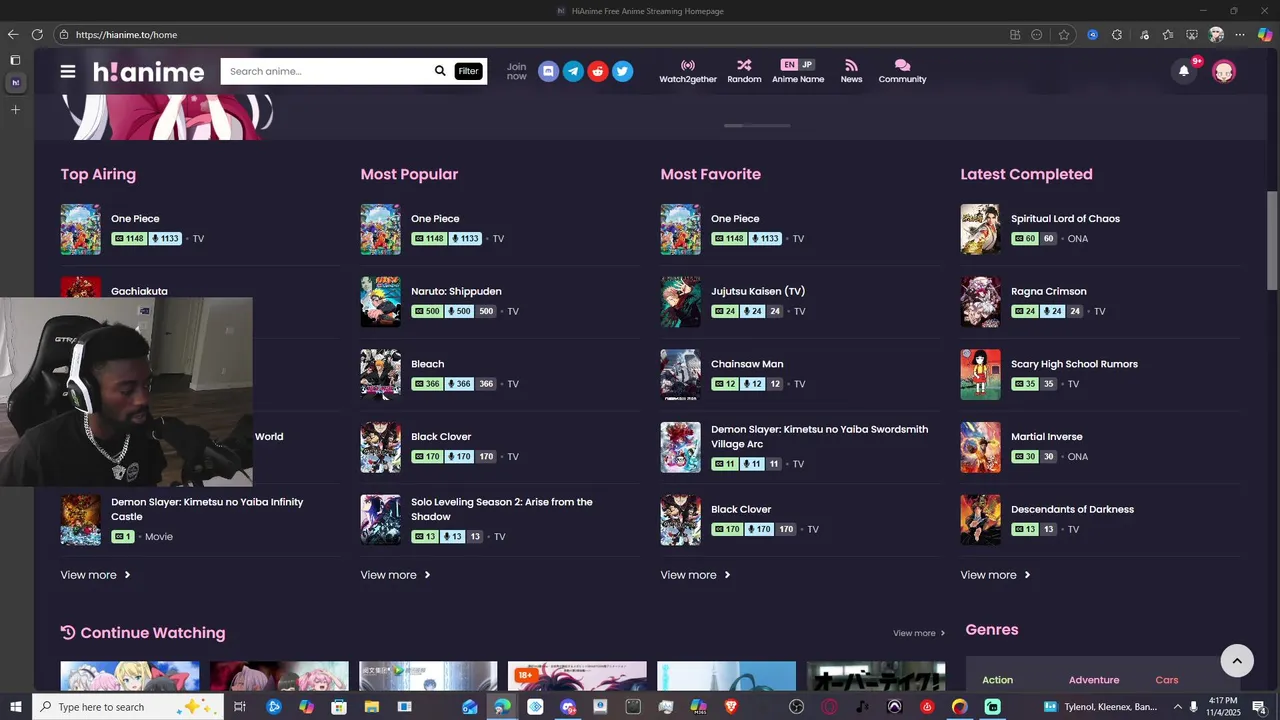
Task: Expand View more beside Continue Watching
Action: (919, 633)
